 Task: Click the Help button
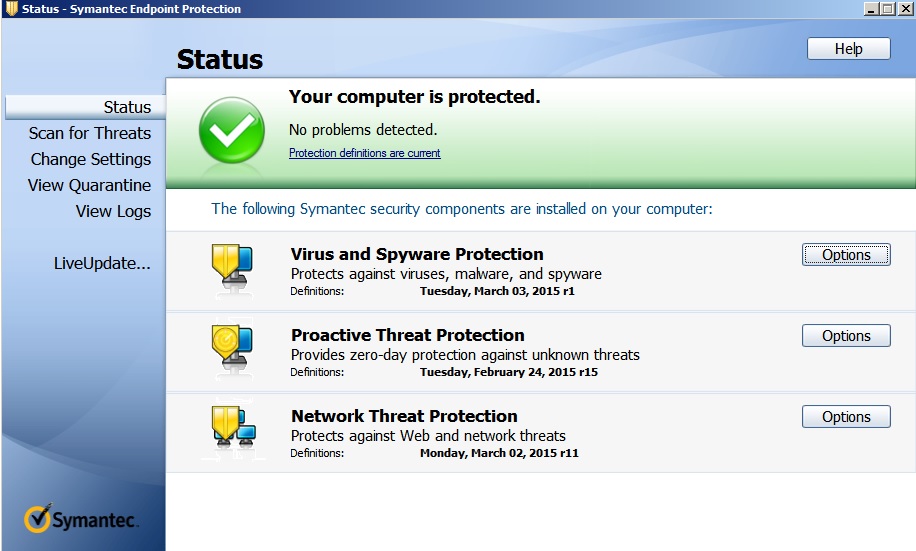click(x=848, y=48)
